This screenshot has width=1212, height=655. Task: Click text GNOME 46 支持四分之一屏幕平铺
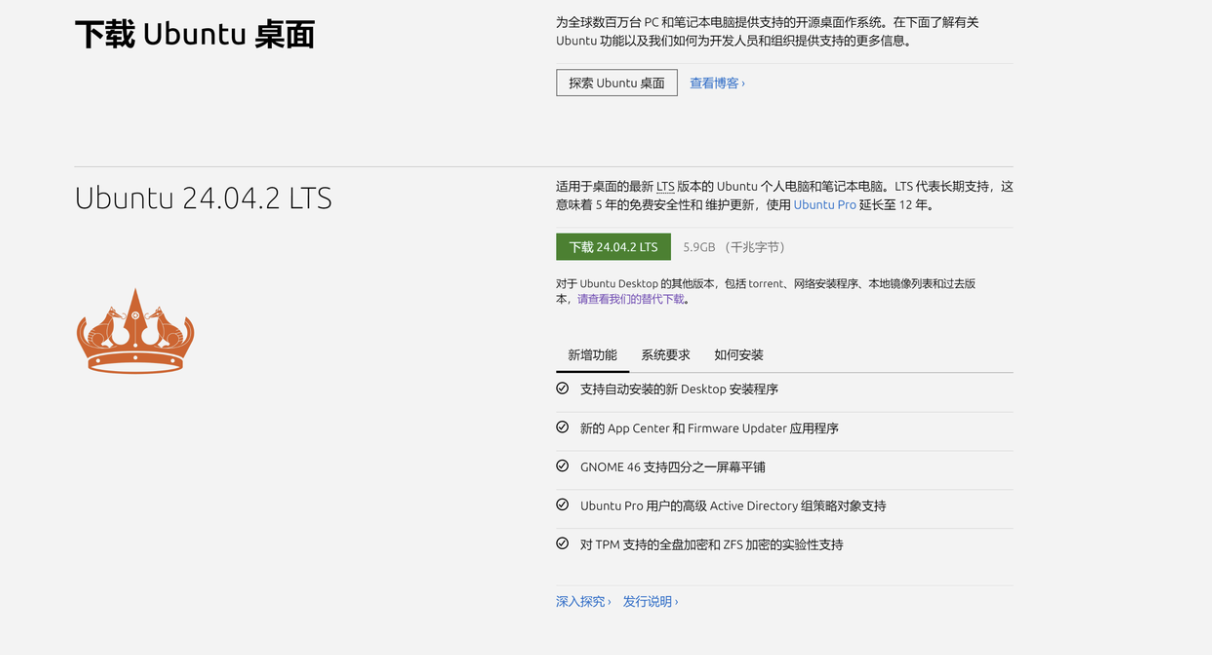[x=672, y=467]
